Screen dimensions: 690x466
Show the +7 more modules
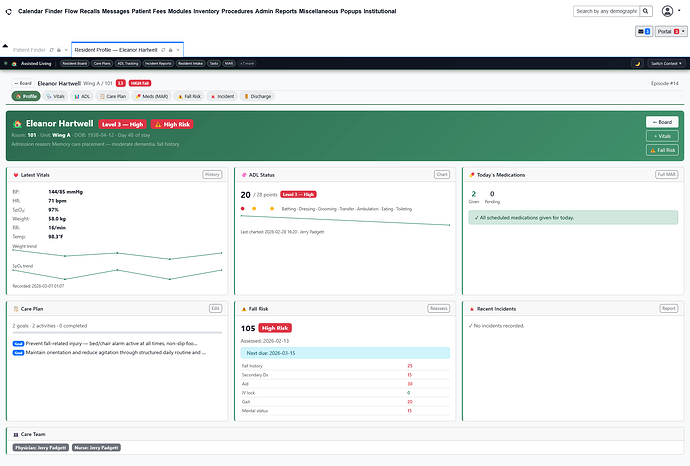point(247,63)
